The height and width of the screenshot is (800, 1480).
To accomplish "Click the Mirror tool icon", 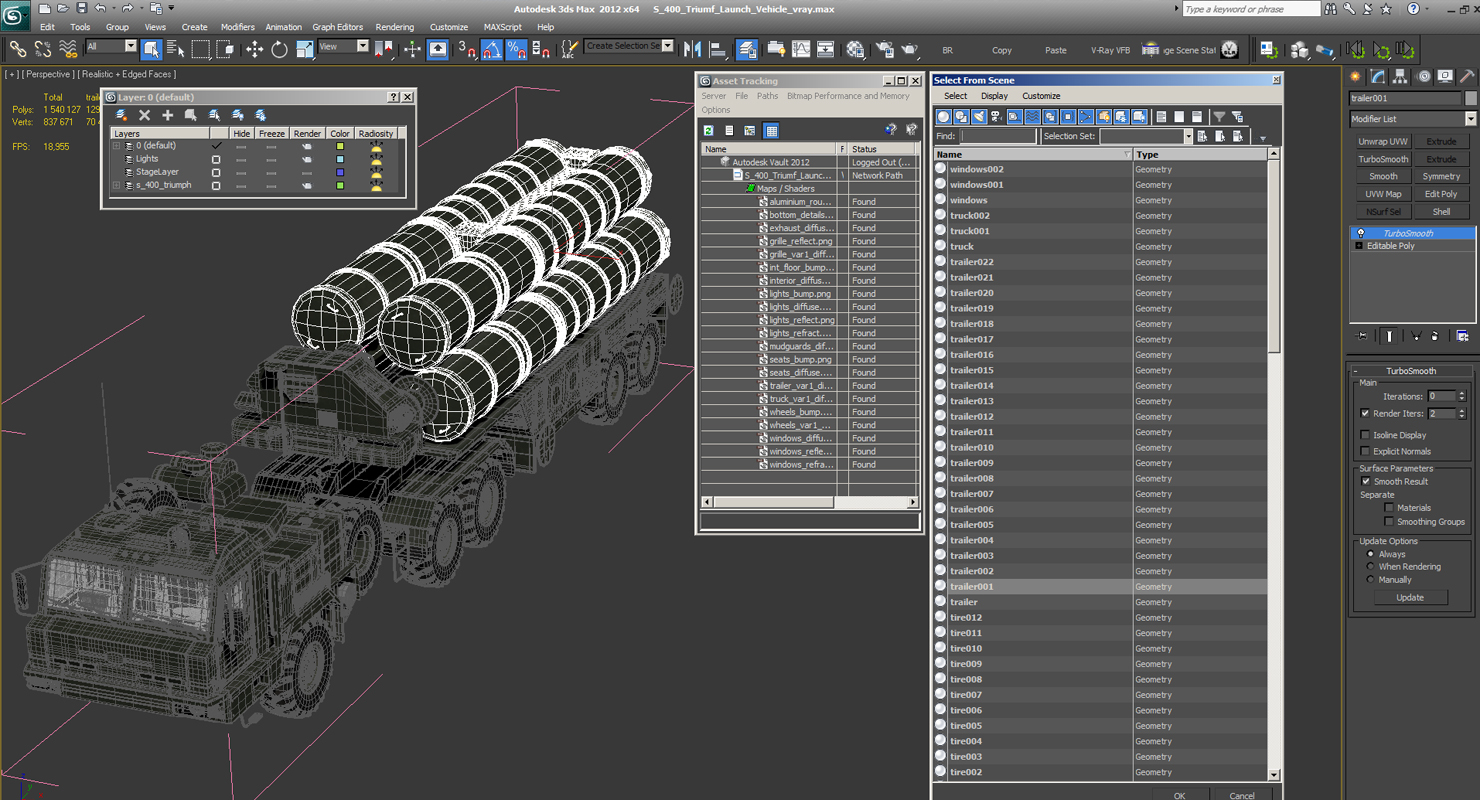I will [692, 48].
